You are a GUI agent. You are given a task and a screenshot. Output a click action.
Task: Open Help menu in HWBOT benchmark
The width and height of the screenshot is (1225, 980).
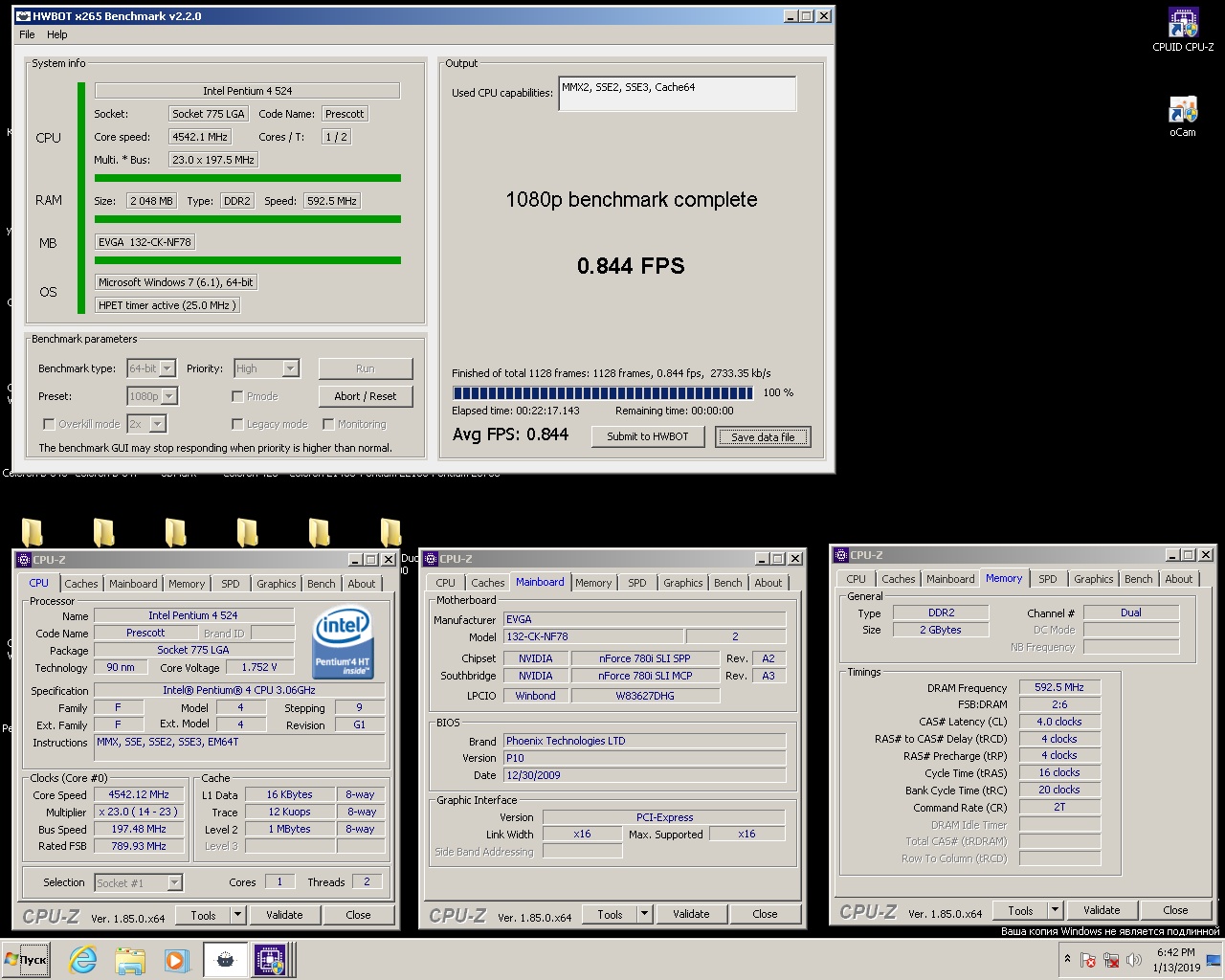[57, 34]
